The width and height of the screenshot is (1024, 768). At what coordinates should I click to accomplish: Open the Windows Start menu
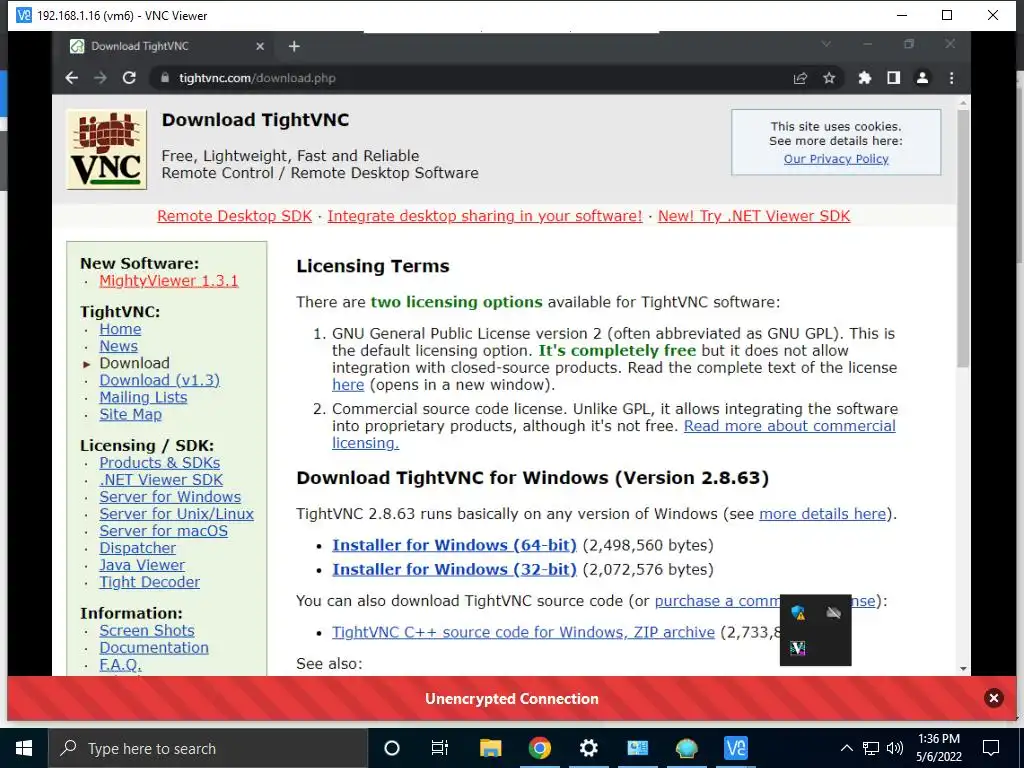tap(24, 748)
